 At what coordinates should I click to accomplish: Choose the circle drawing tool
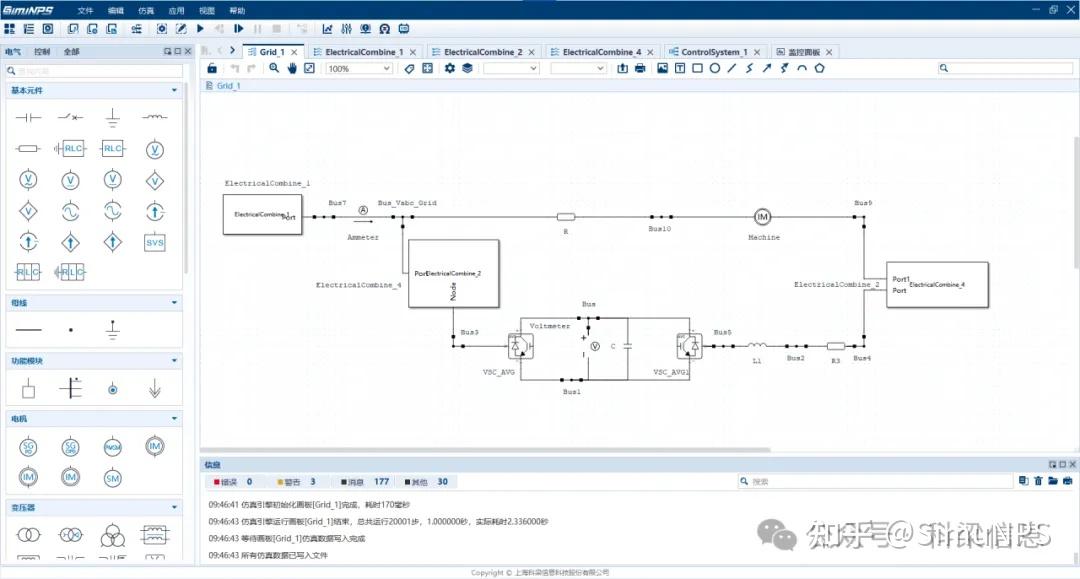click(x=715, y=68)
